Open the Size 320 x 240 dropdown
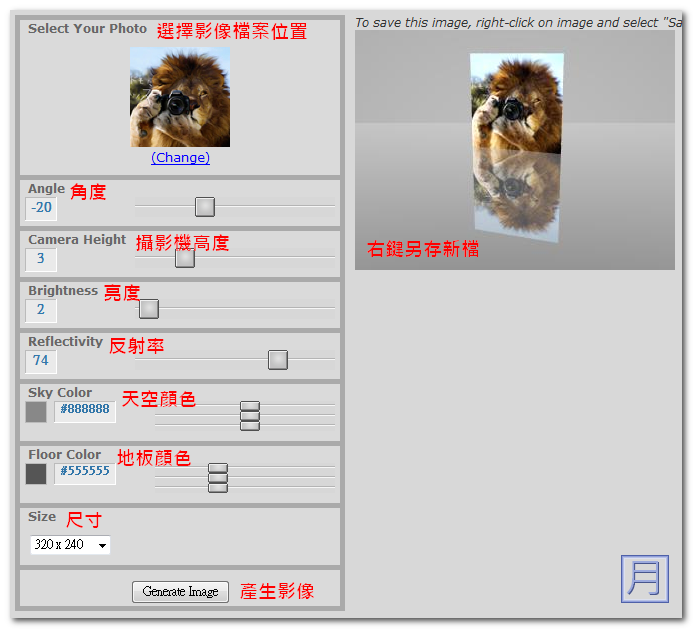 pyautogui.click(x=70, y=545)
